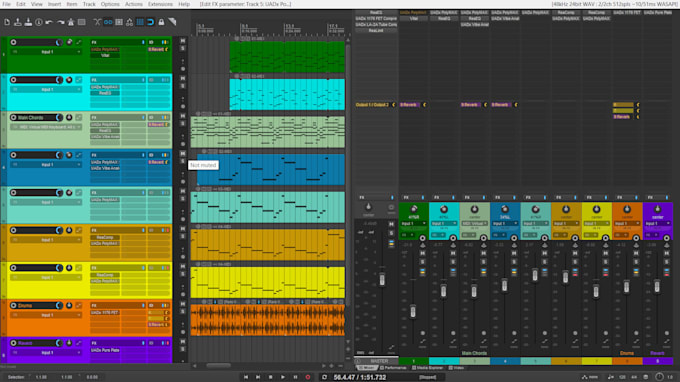
Task: Open Input 1 dropdown on Reverb track
Action: pyautogui.click(x=47, y=353)
